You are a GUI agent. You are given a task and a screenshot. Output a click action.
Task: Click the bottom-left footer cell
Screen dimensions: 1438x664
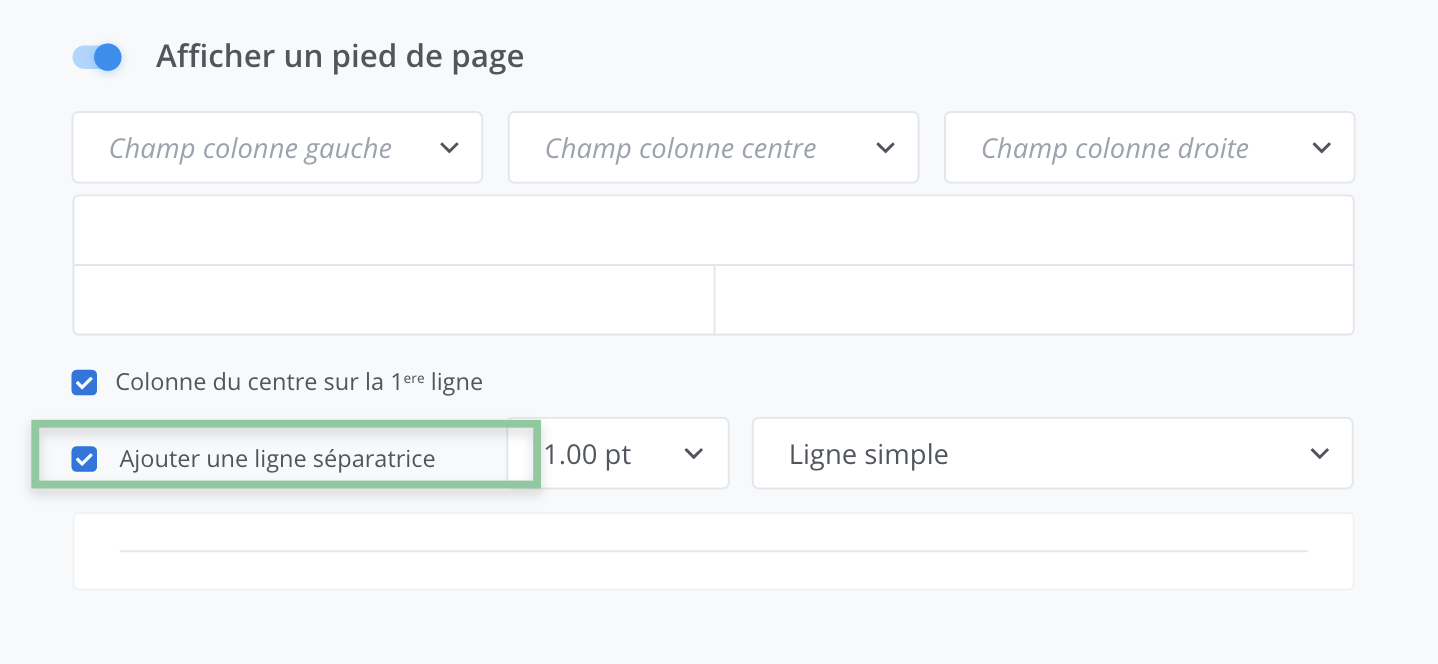393,299
